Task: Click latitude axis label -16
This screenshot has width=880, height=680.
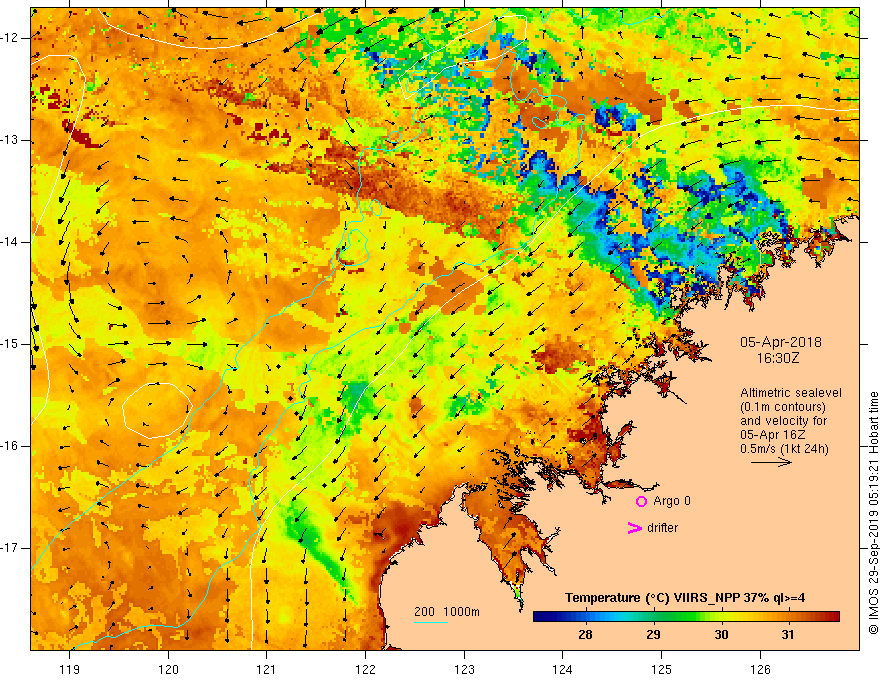Action: [x=11, y=447]
